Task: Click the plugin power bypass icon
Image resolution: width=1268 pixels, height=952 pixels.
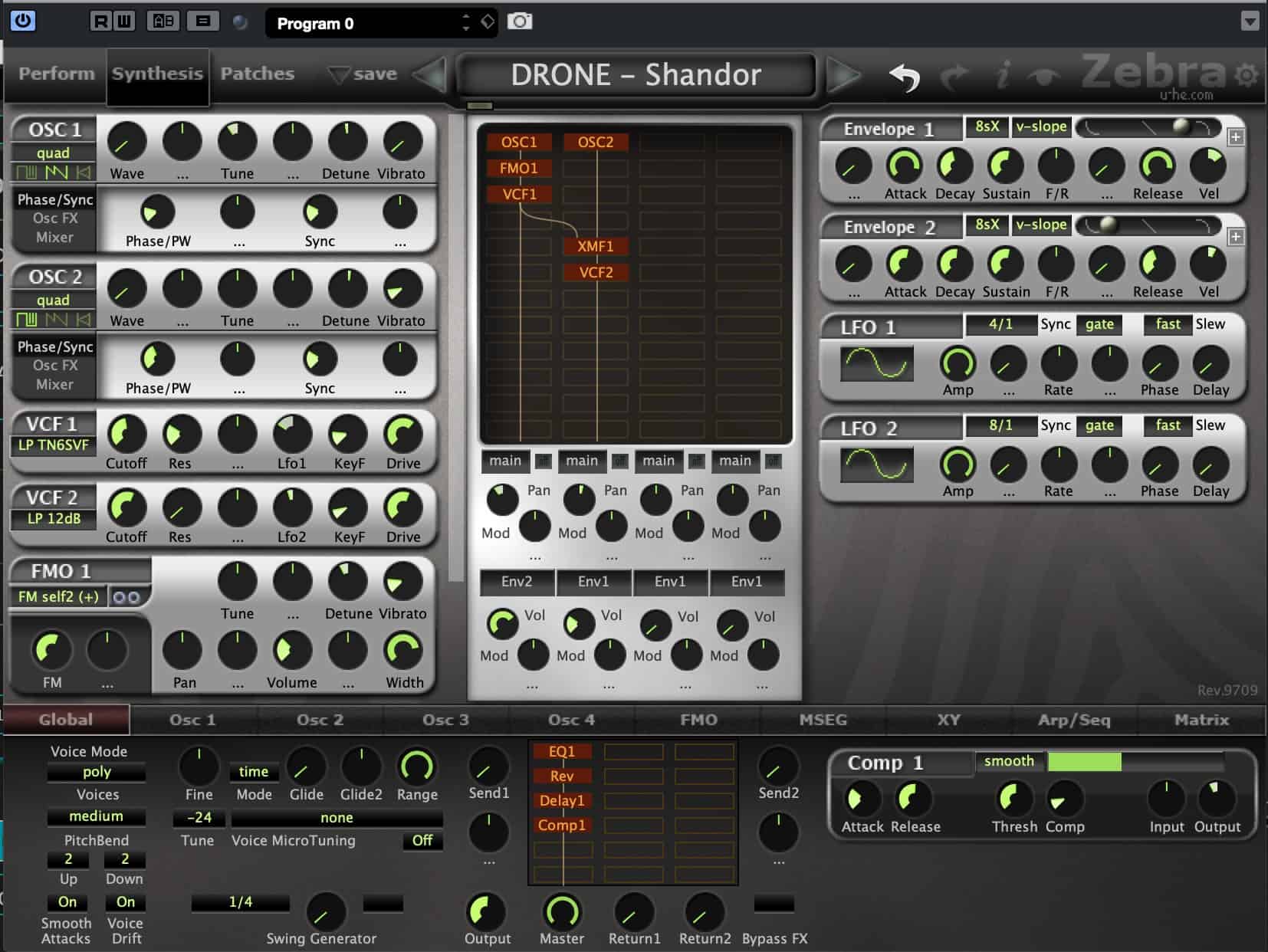Action: (x=22, y=21)
